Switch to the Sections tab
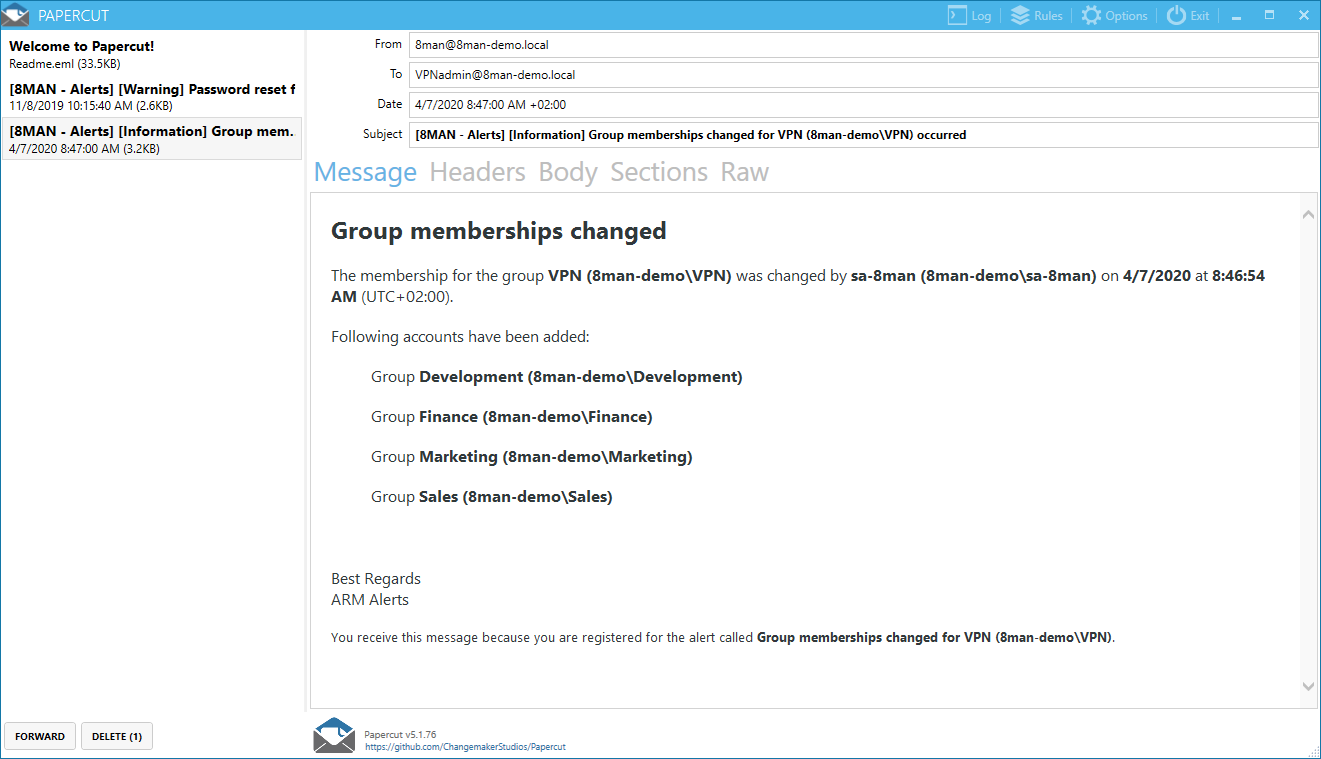 tap(659, 172)
